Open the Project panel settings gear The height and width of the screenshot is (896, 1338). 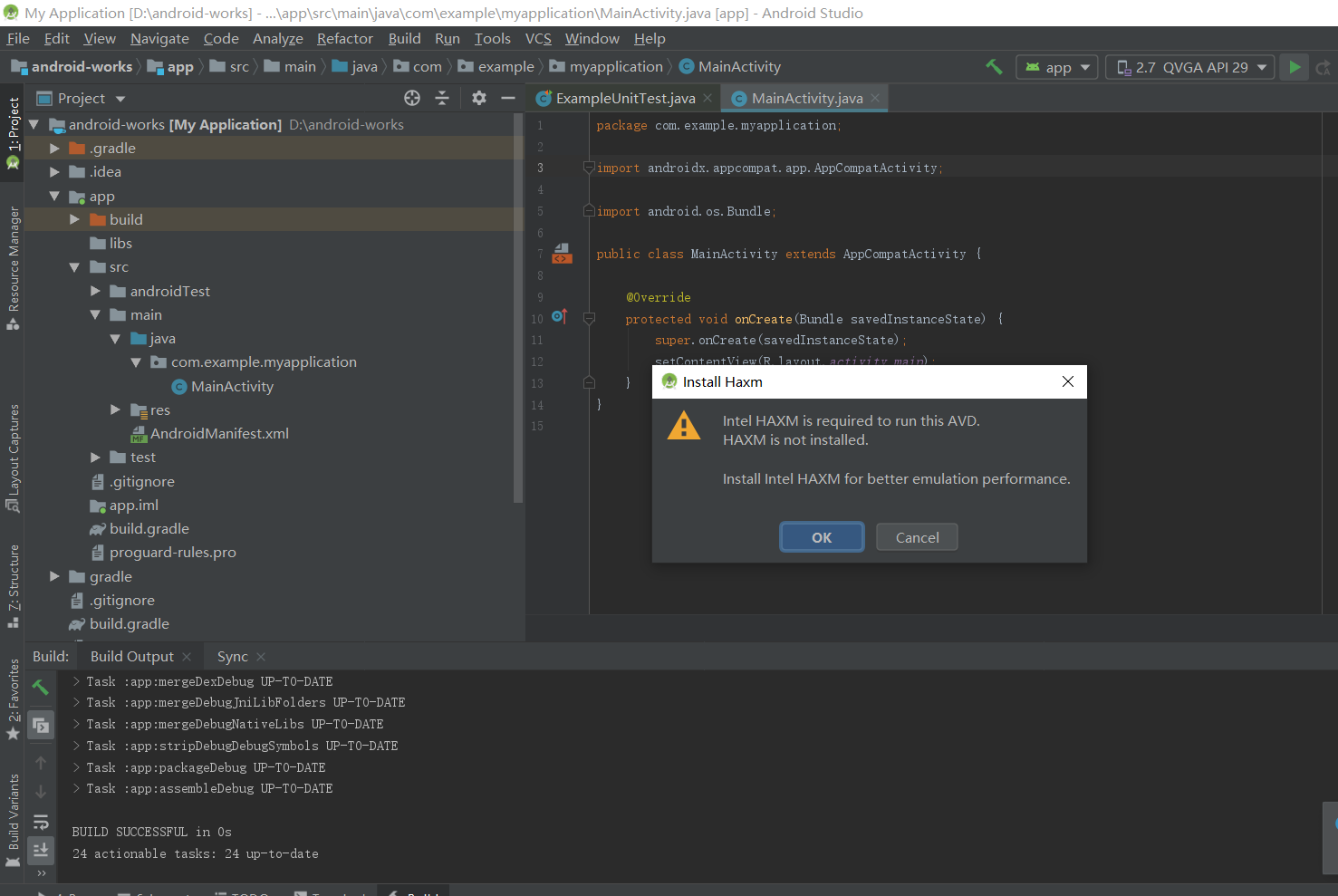[478, 98]
